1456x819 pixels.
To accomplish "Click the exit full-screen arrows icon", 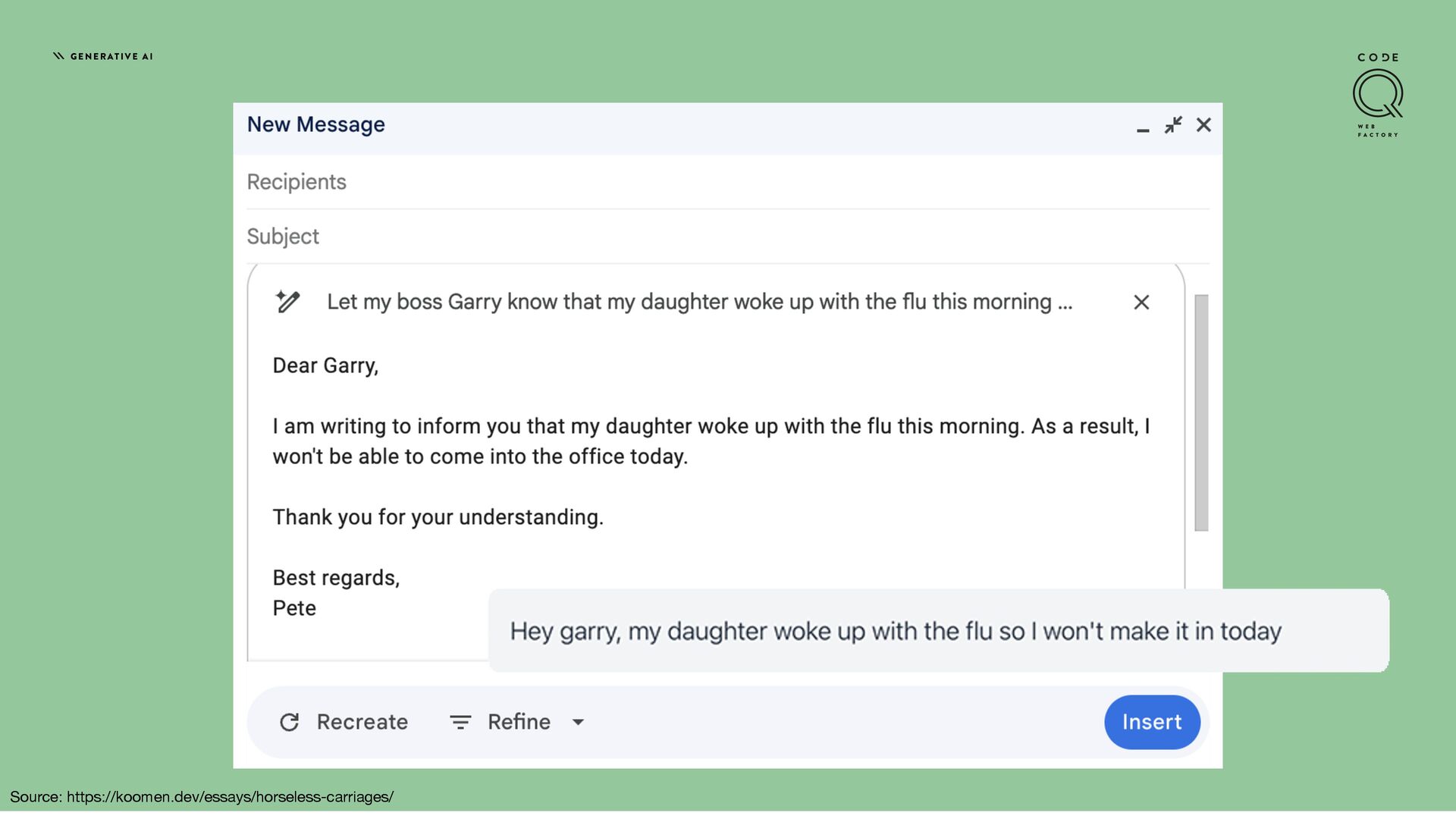I will coord(1173,125).
